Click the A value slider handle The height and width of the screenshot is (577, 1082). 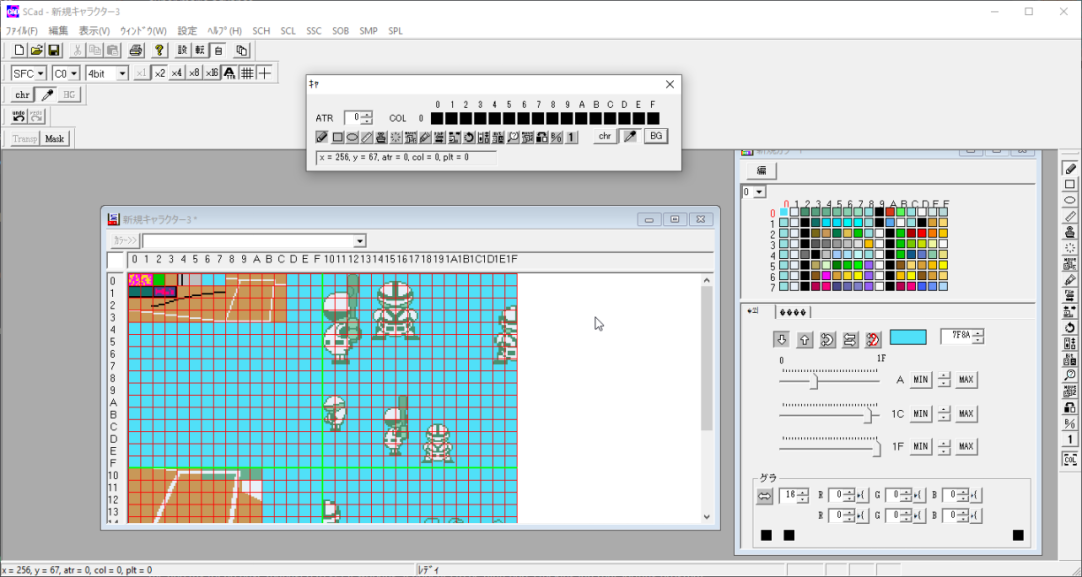pos(814,381)
